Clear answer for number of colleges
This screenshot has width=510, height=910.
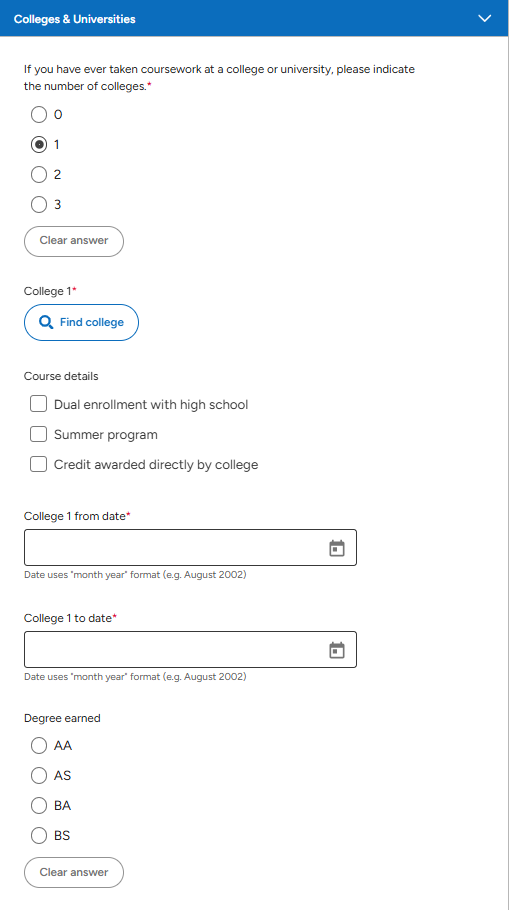(x=74, y=241)
